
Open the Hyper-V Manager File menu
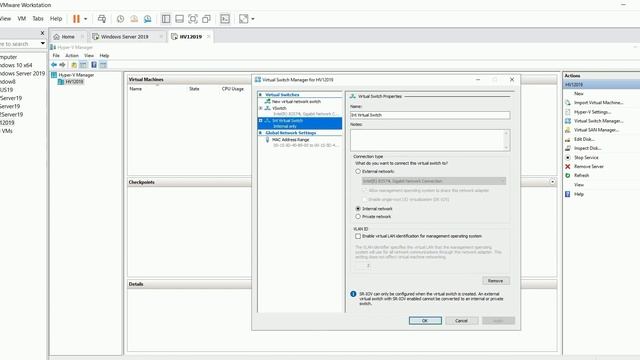coord(56,56)
